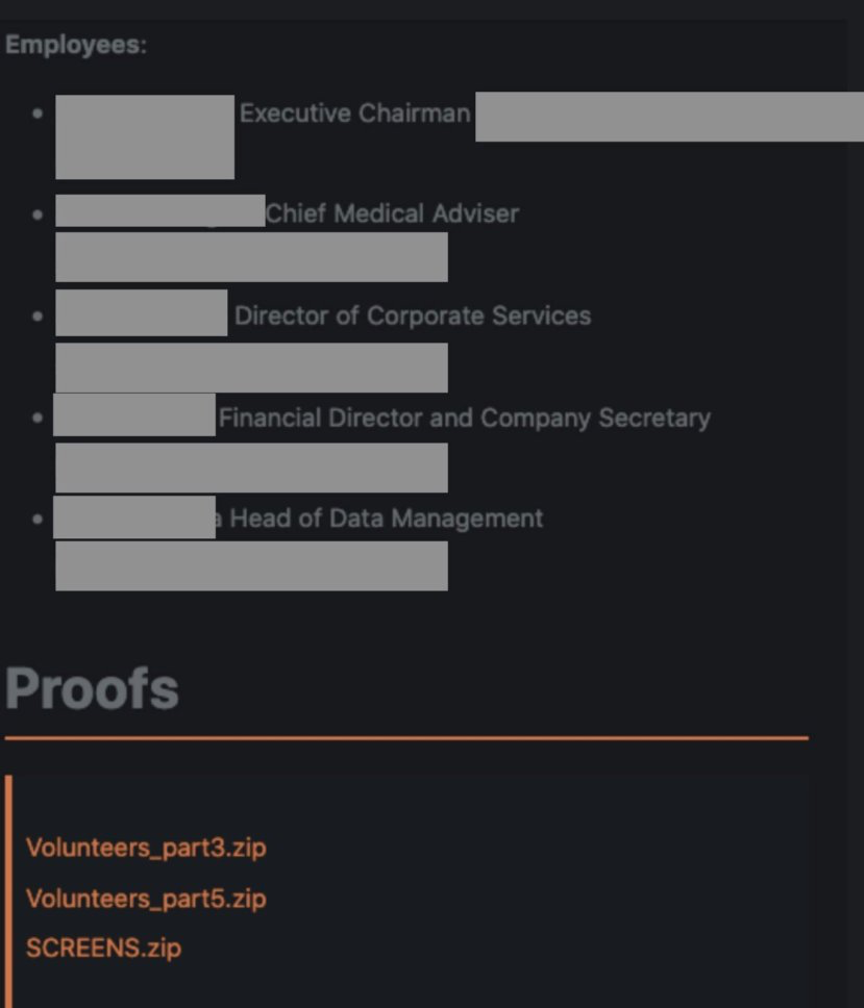Click the Chief Medical Adviser title
864x1008 pixels.
[392, 213]
